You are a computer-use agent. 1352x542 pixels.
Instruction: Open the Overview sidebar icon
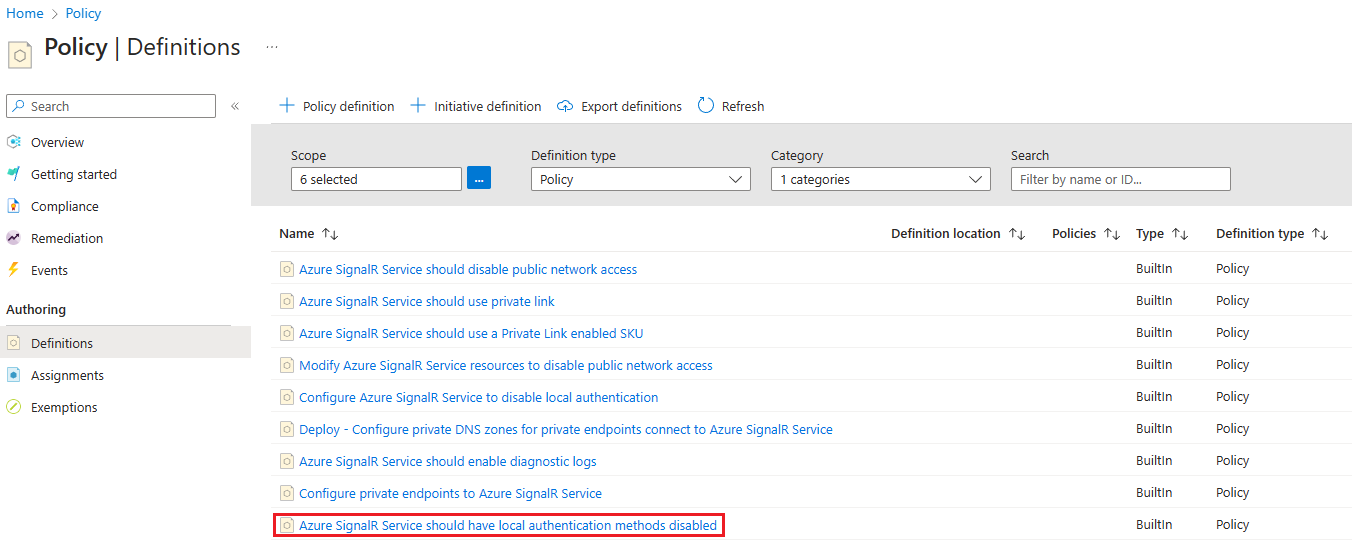tap(14, 142)
